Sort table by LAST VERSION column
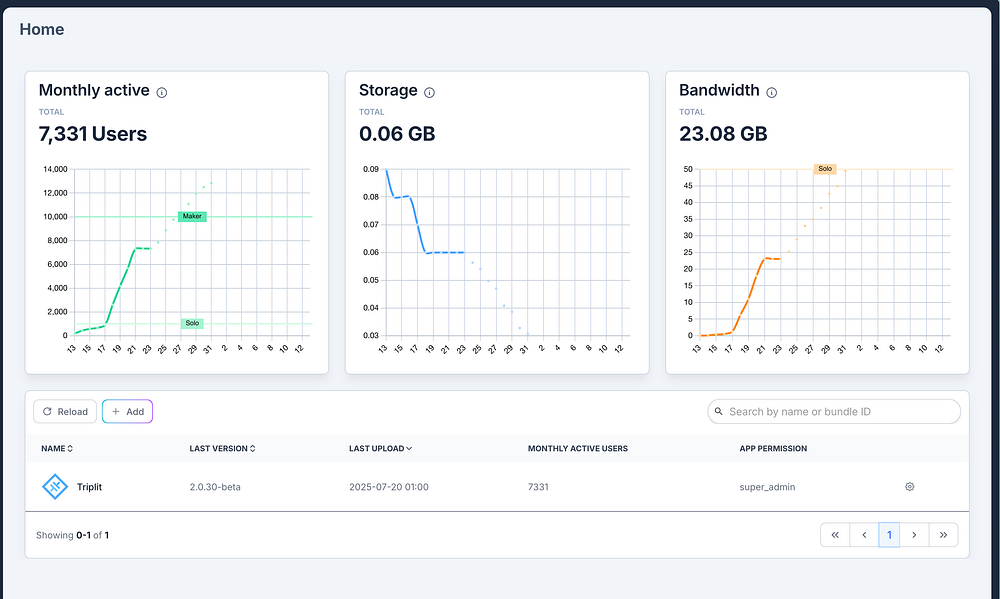Image resolution: width=1000 pixels, height=599 pixels. coord(222,448)
